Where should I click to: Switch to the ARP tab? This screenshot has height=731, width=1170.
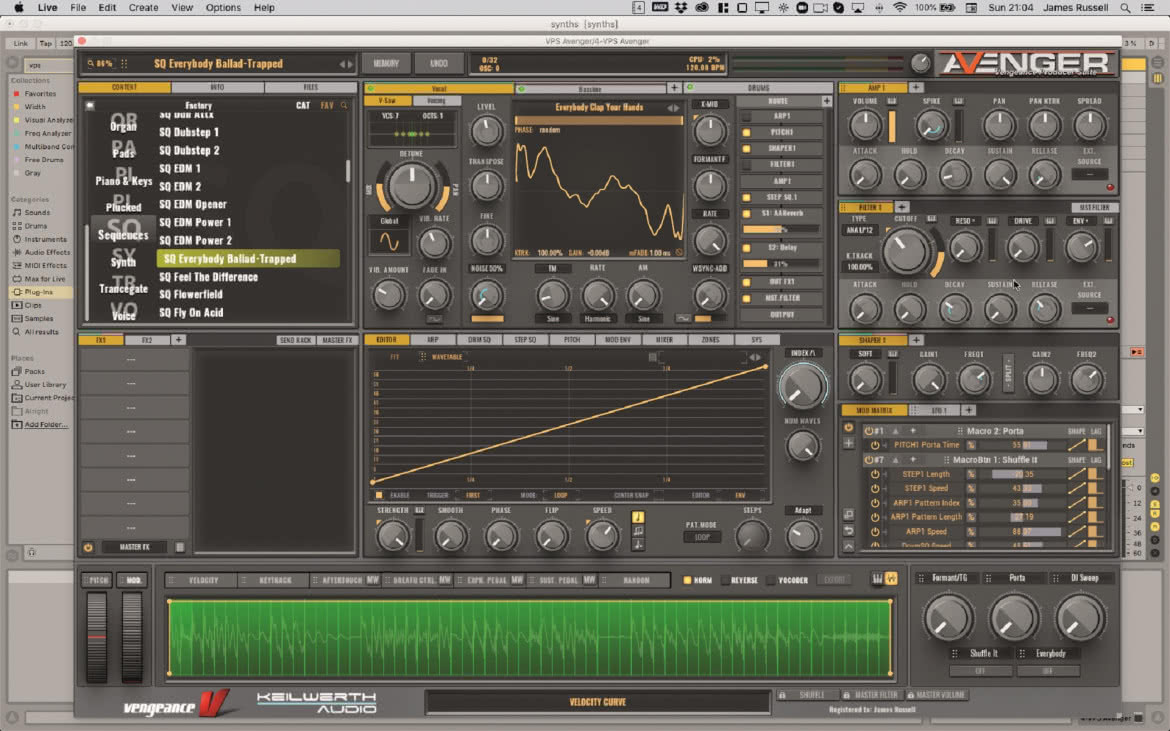(x=433, y=339)
